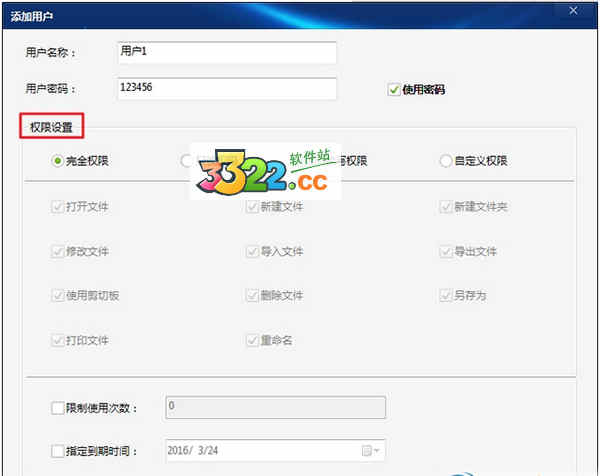
Task: Open the expiry date calendar dropdown
Action: coord(370,451)
